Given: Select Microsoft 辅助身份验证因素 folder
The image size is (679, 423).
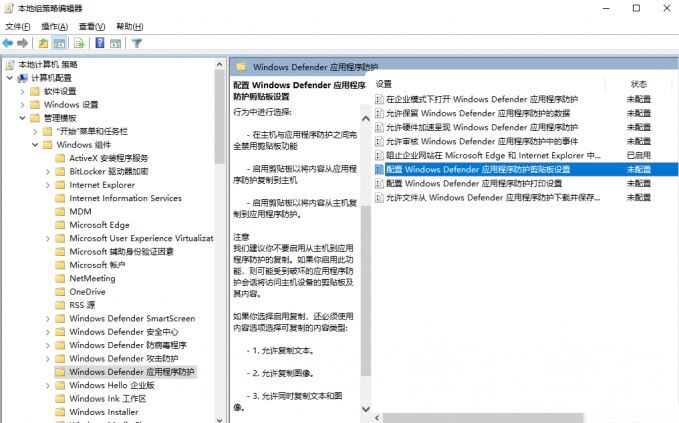Looking at the screenshot, I should (121, 252).
